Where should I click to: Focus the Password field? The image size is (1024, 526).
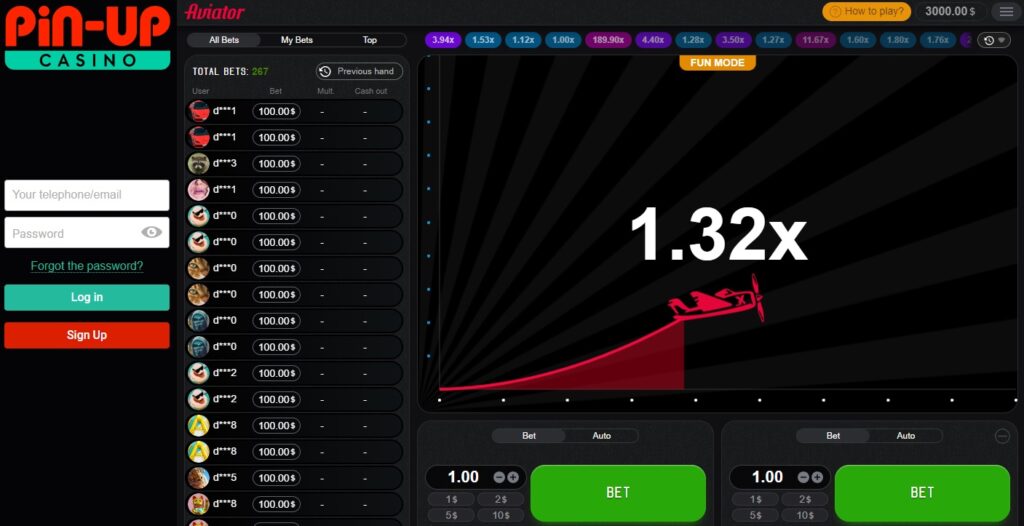(x=87, y=233)
